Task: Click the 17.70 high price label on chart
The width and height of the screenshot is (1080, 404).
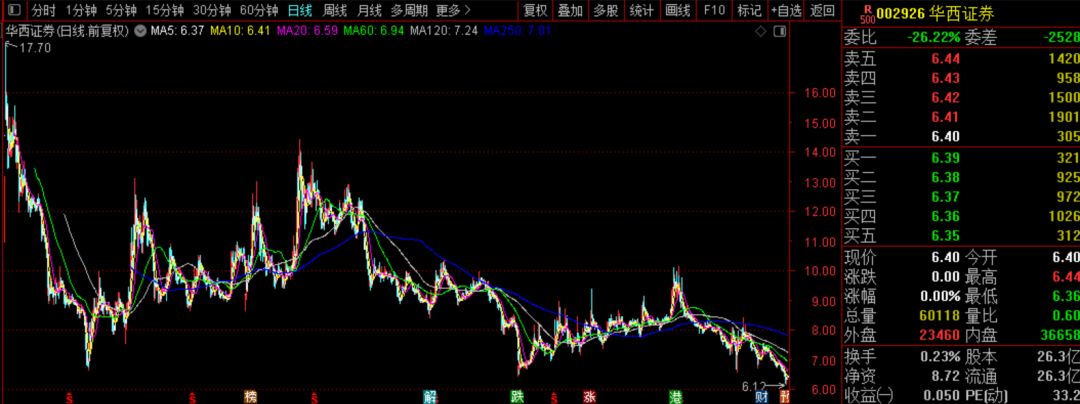Action: point(35,47)
